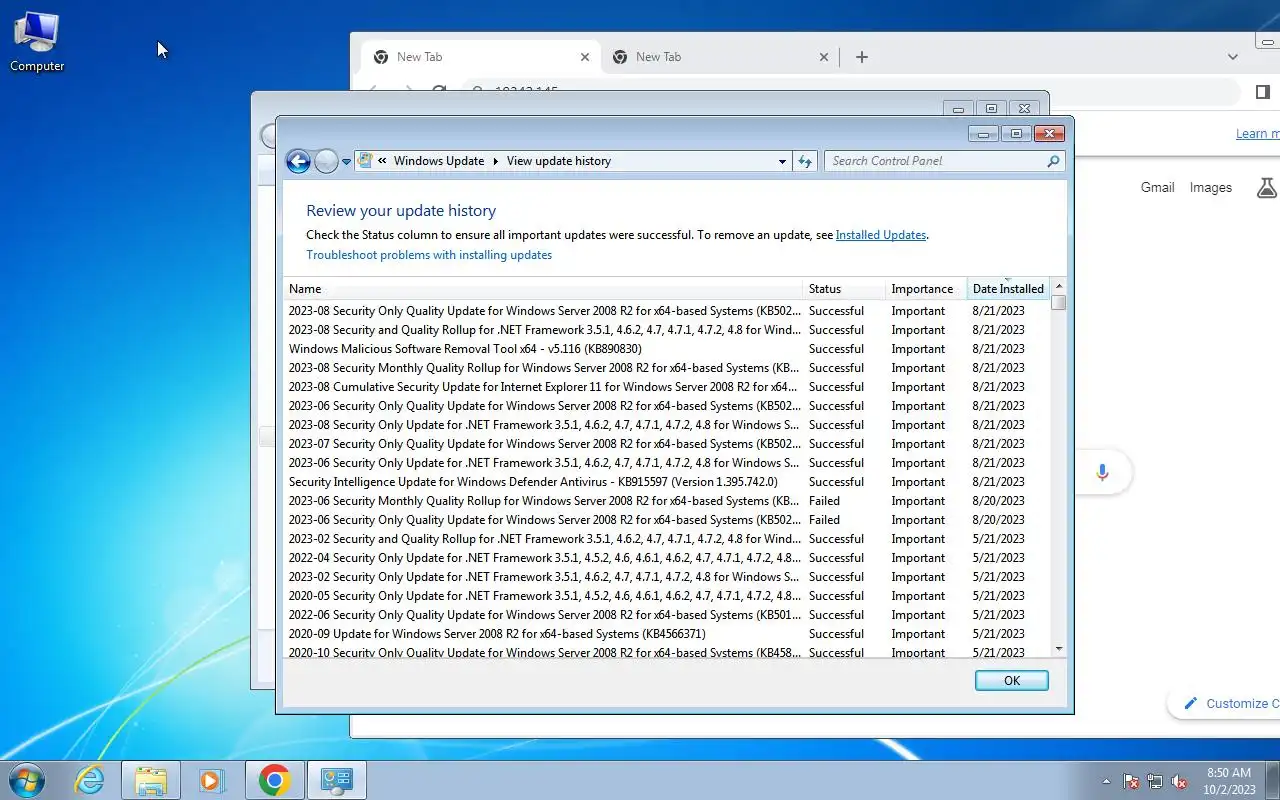
Task: Open Windows Explorer from the taskbar
Action: tap(151, 780)
